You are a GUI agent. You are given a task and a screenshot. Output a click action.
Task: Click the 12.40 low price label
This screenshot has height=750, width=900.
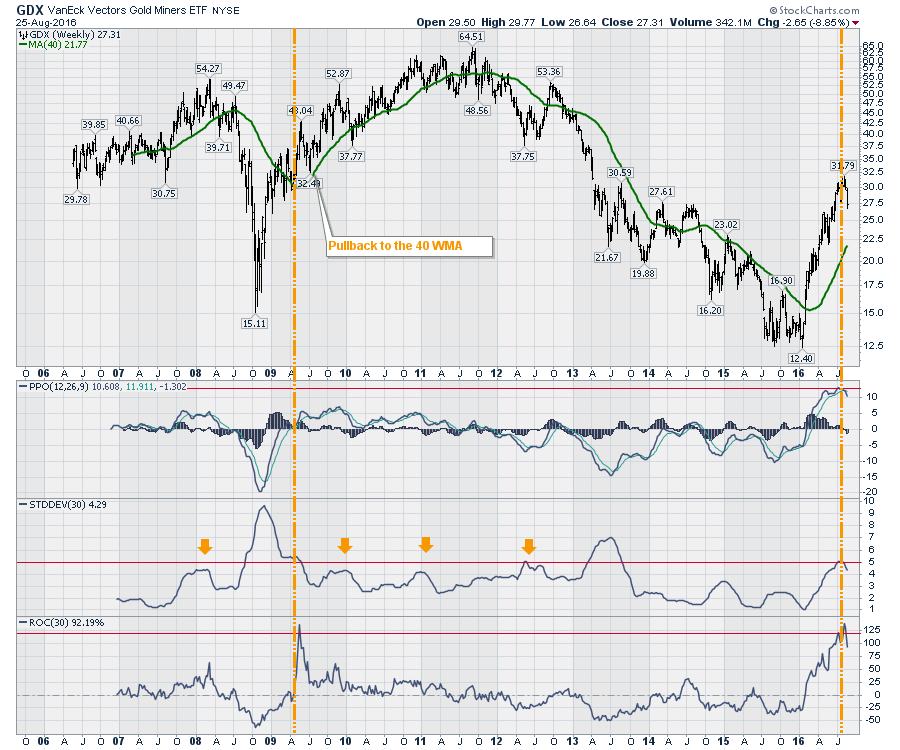[x=799, y=358]
